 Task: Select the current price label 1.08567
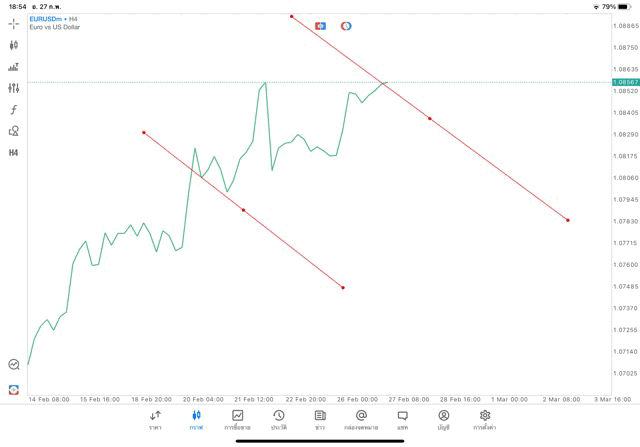tap(626, 82)
